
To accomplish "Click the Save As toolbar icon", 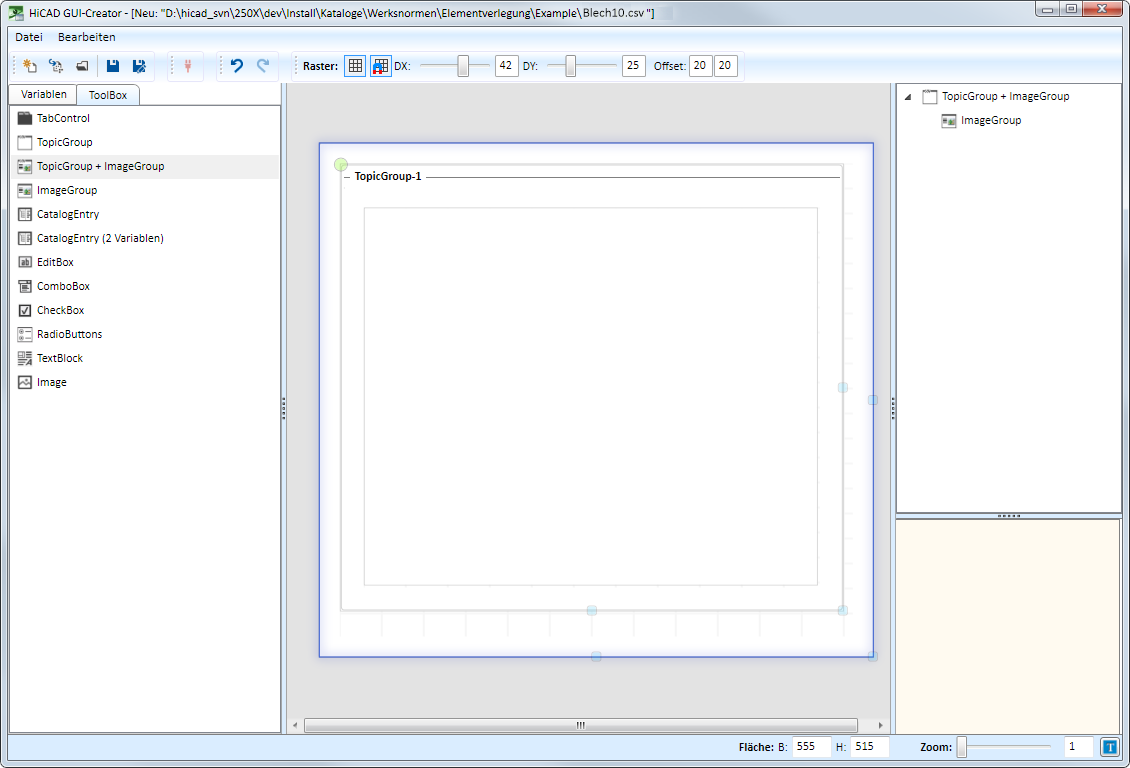I will click(x=139, y=66).
